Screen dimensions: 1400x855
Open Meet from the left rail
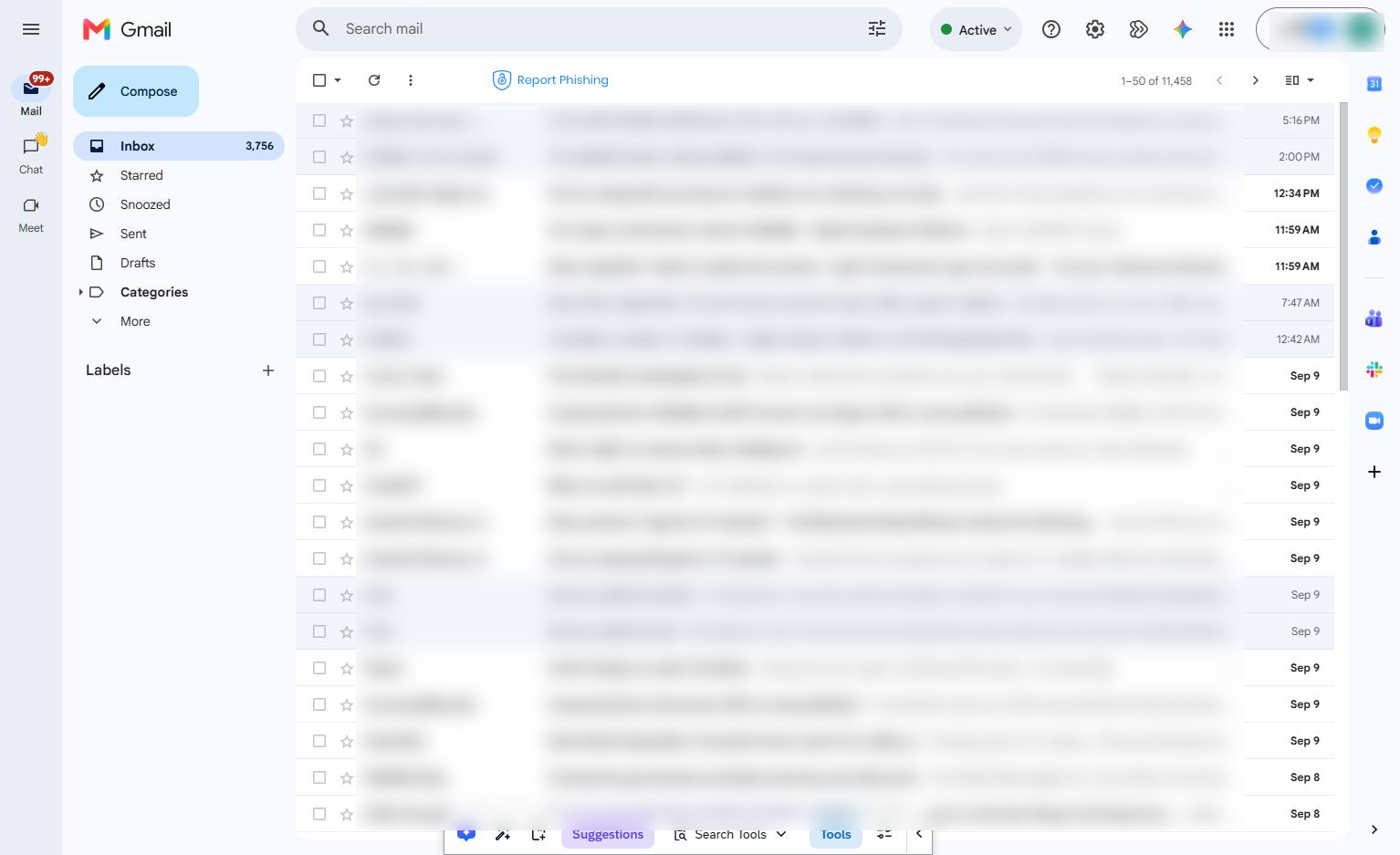[x=31, y=214]
